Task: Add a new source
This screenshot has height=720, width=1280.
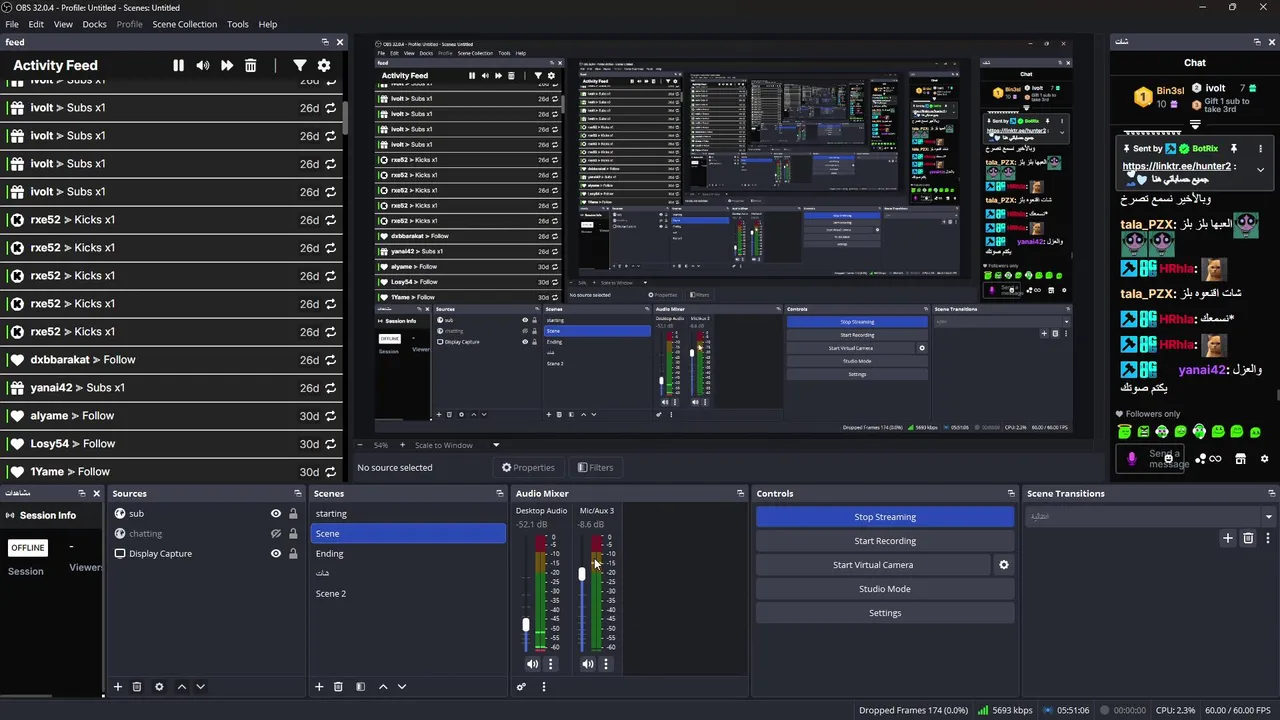Action: click(118, 687)
